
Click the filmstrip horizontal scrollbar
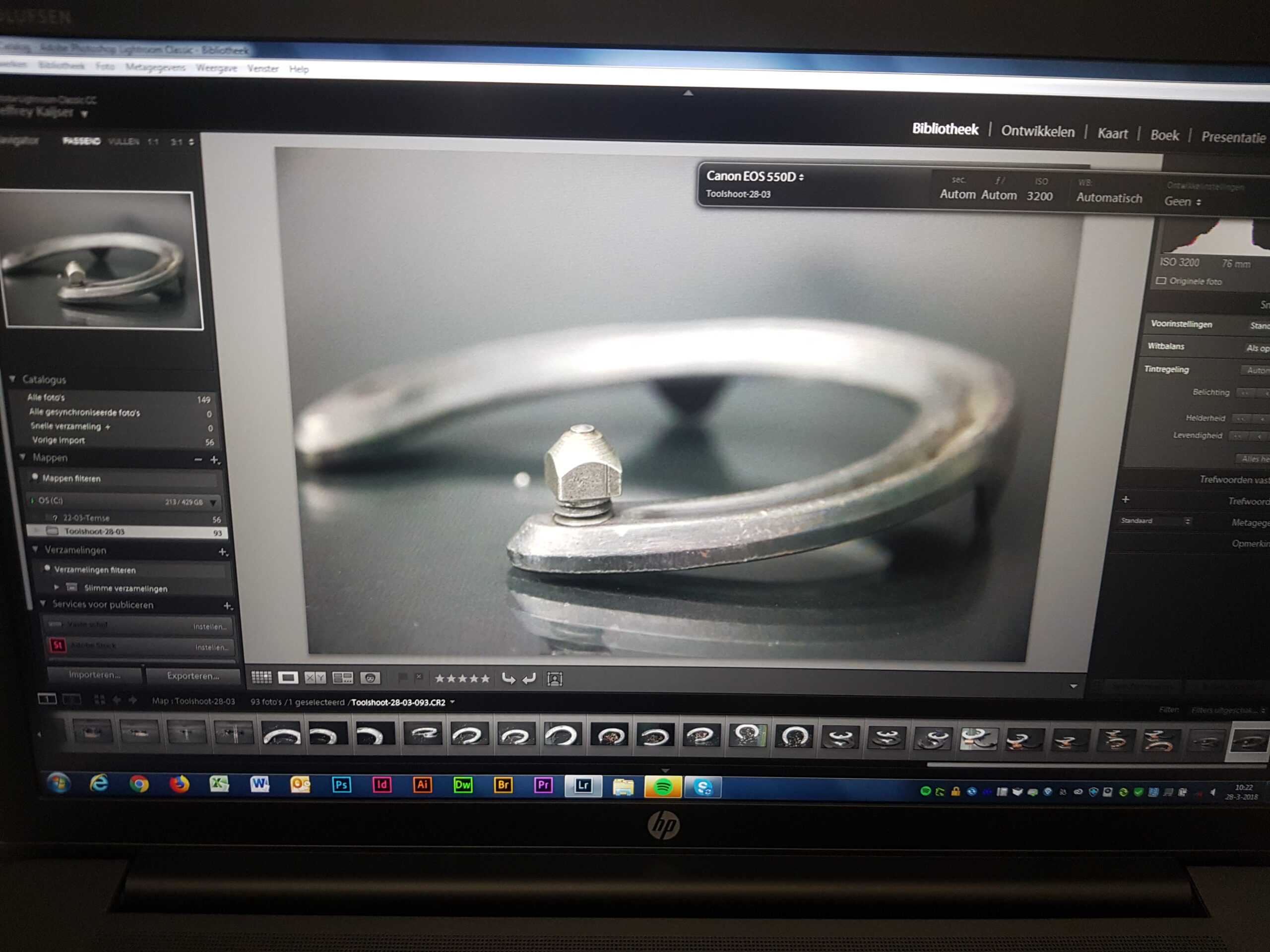[1096, 765]
